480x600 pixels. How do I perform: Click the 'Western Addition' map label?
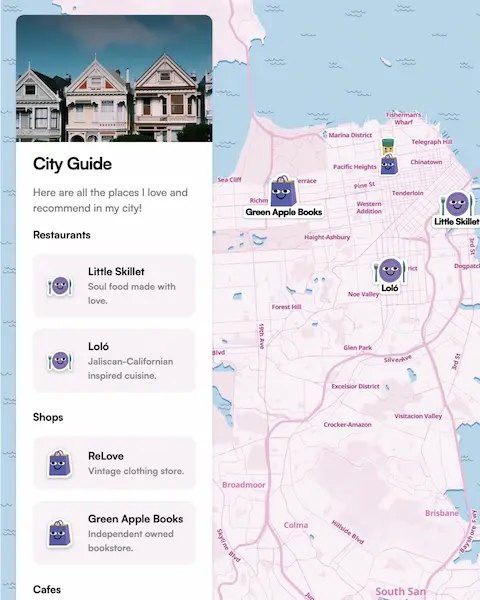pos(369,207)
